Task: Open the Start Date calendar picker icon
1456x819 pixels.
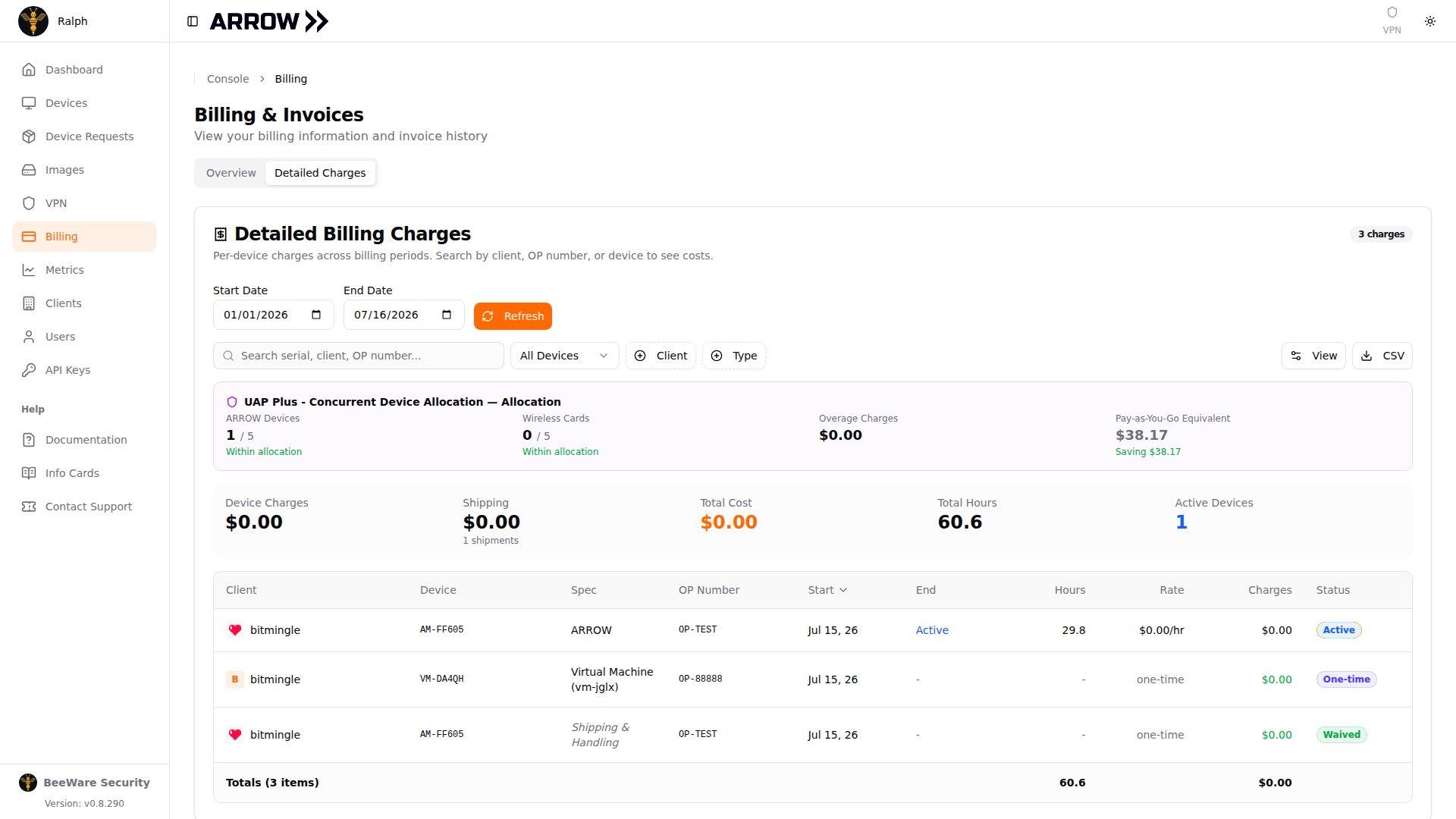Action: (316, 315)
